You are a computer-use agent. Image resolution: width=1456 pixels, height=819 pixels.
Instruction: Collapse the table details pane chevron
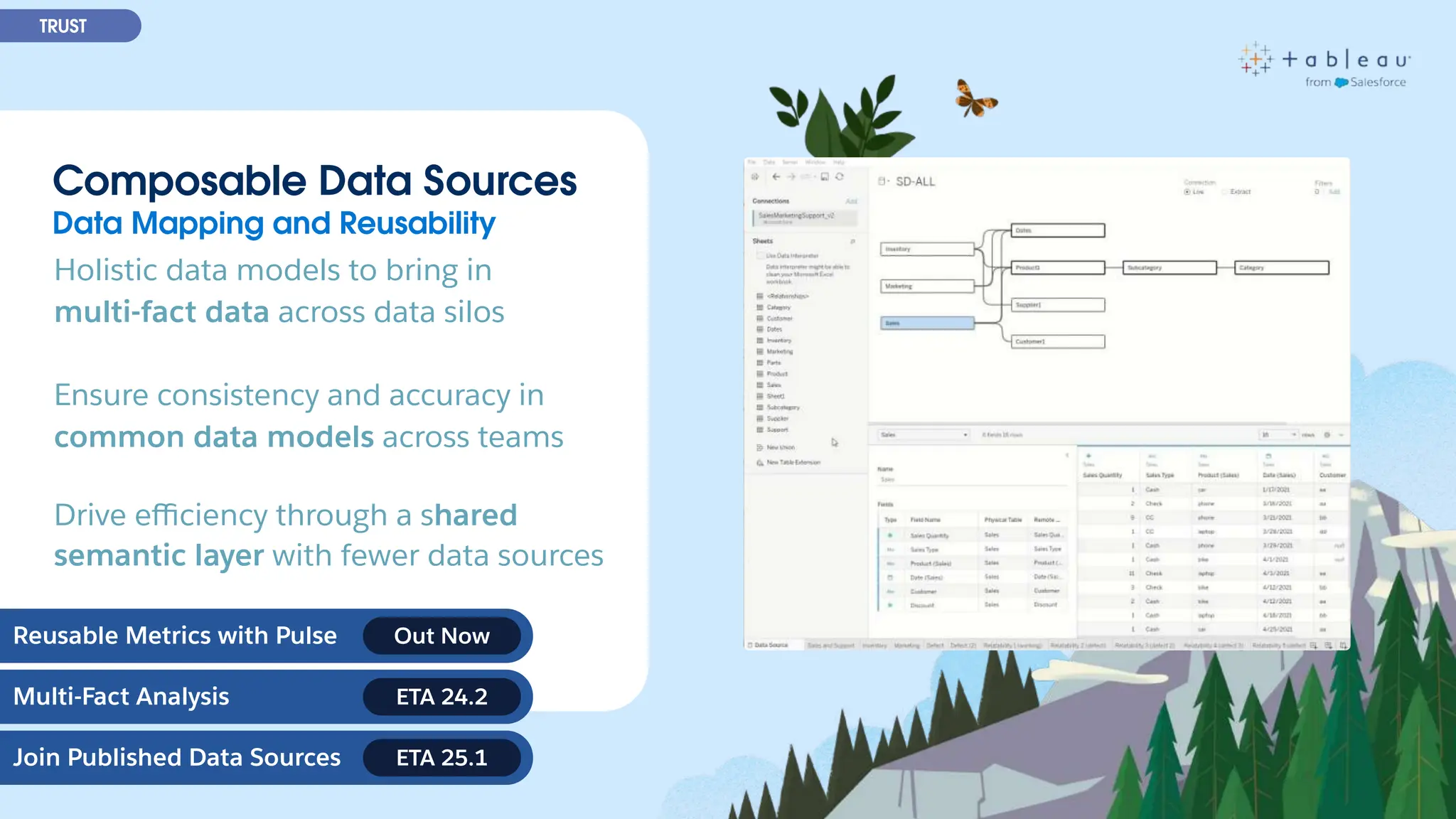point(1067,455)
